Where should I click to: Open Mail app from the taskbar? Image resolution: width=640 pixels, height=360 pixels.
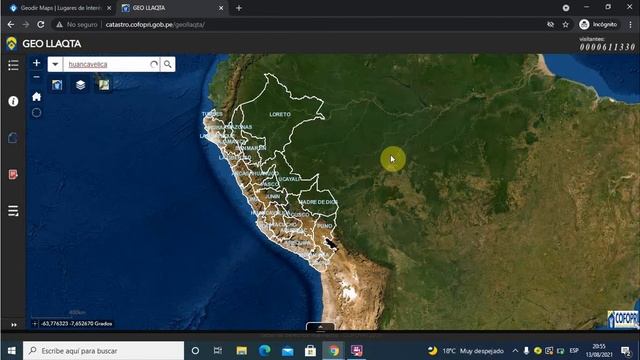(x=287, y=351)
